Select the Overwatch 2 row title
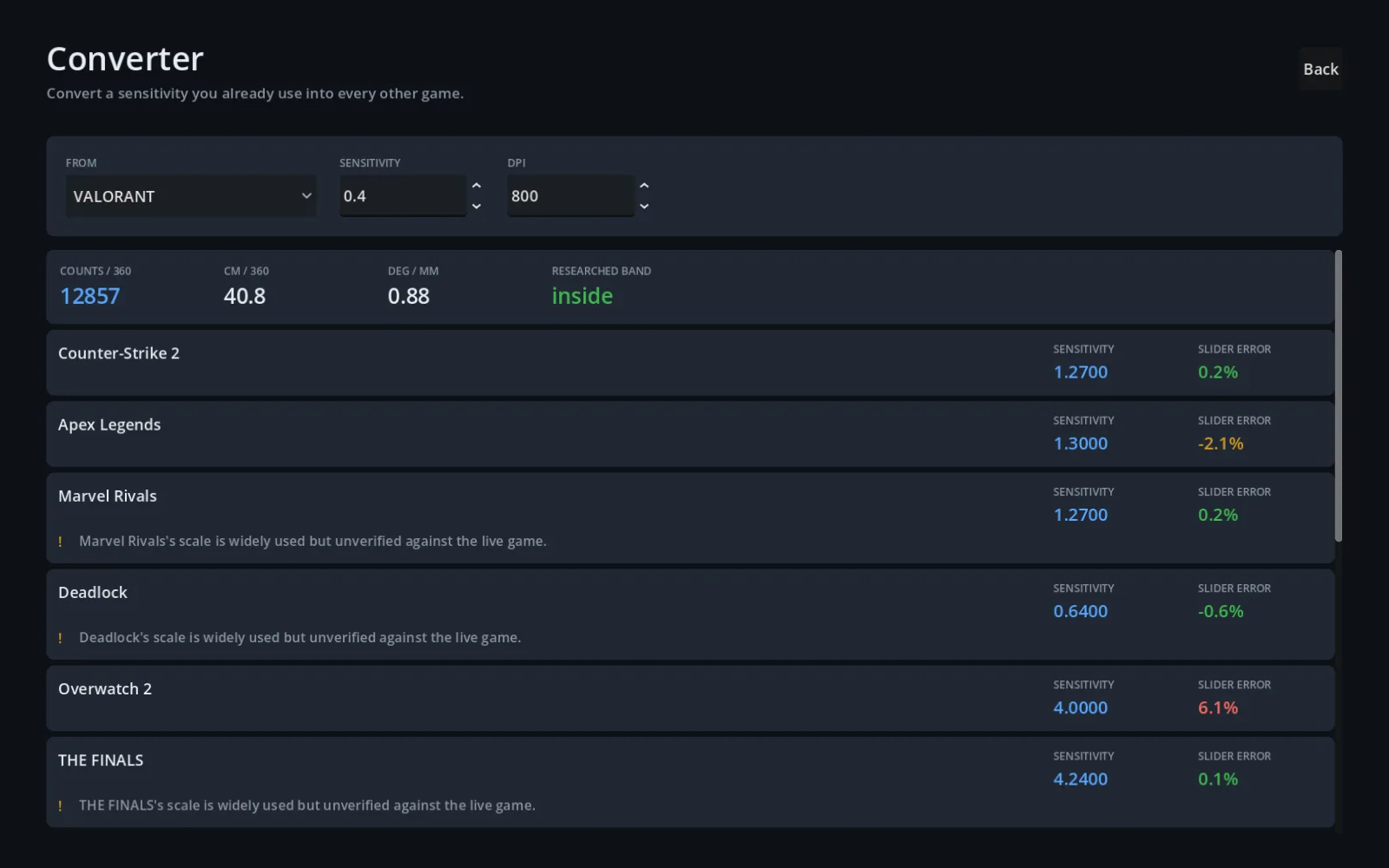The width and height of the screenshot is (1389, 868). click(105, 689)
